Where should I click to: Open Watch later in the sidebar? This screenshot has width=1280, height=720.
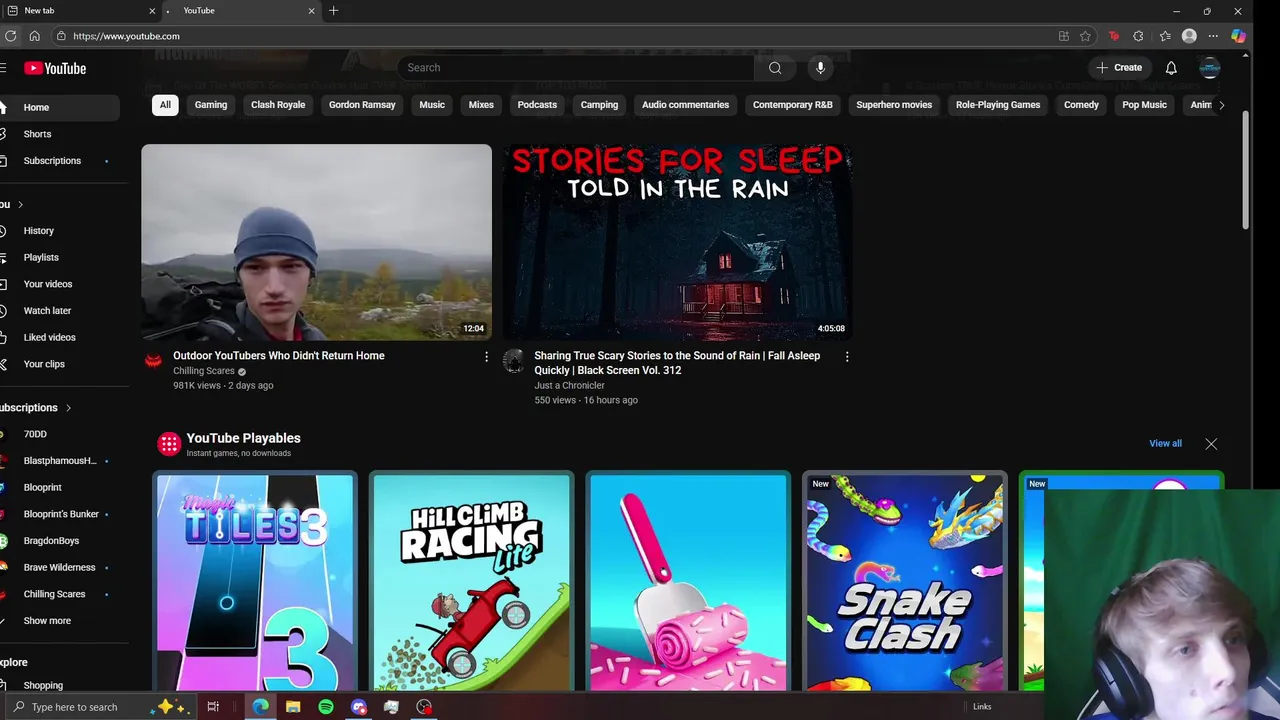click(x=47, y=311)
